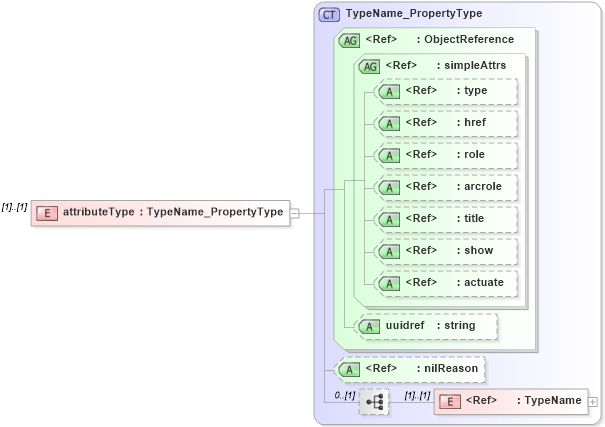Image resolution: width=605 pixels, height=427 pixels.
Task: Select the ': role' attribute label
Action: click(471, 154)
